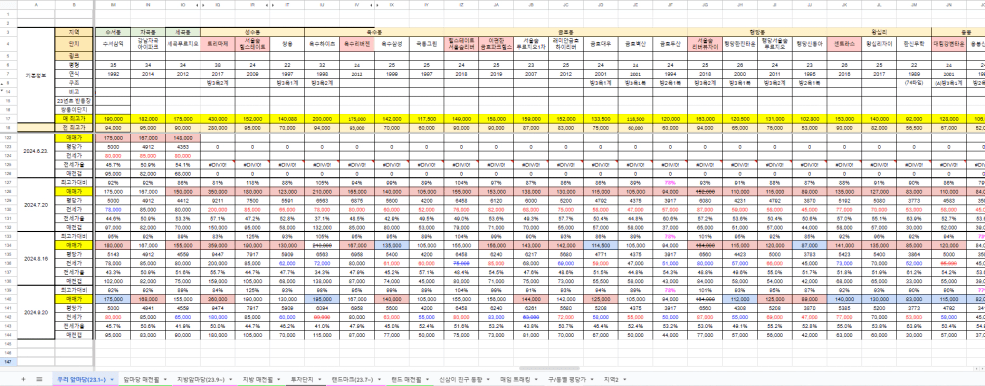Viewport: 985px width, 386px height.
Task: Switch to the 지역2 sheet tab
Action: click(x=614, y=379)
